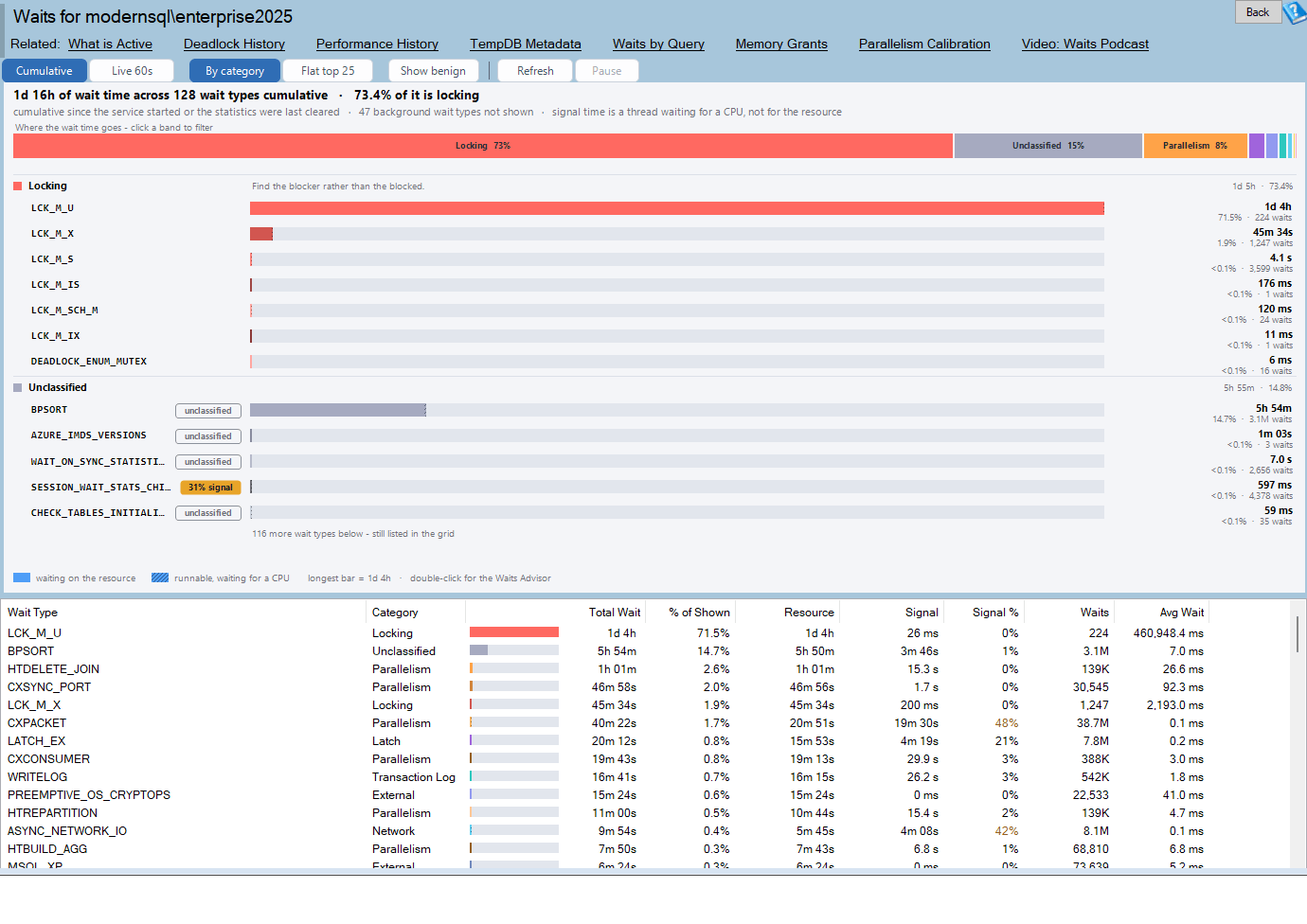Click the 116 more wait types note
The image size is (1307, 924).
(x=353, y=534)
